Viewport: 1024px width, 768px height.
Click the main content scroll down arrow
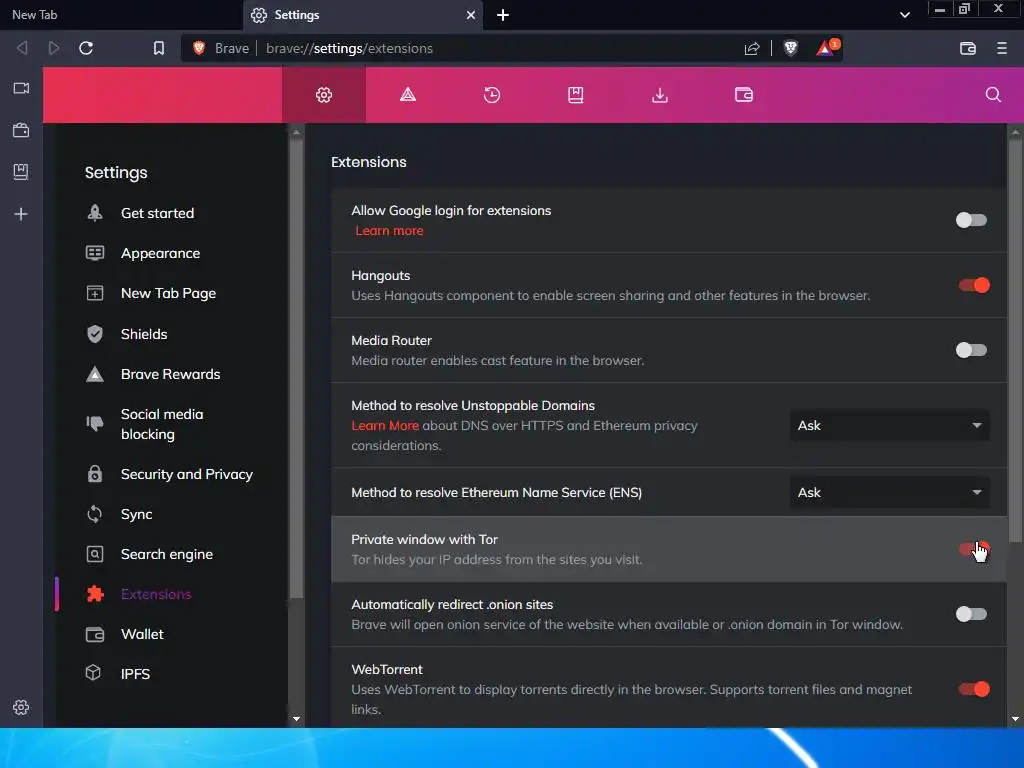pyautogui.click(x=1015, y=719)
